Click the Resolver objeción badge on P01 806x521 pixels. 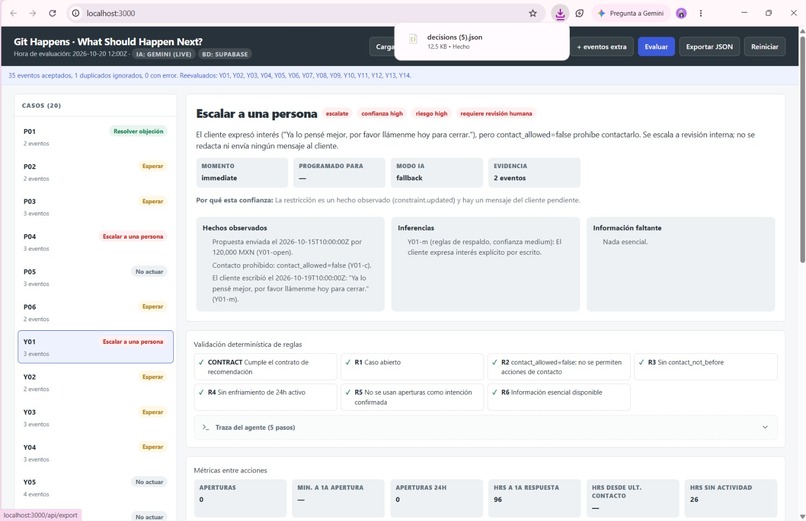pos(138,132)
